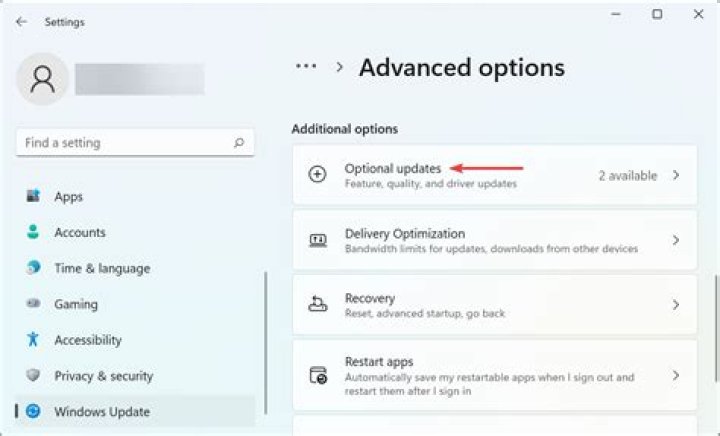Expand Recovery using its right chevron
720x436 pixels.
point(675,305)
